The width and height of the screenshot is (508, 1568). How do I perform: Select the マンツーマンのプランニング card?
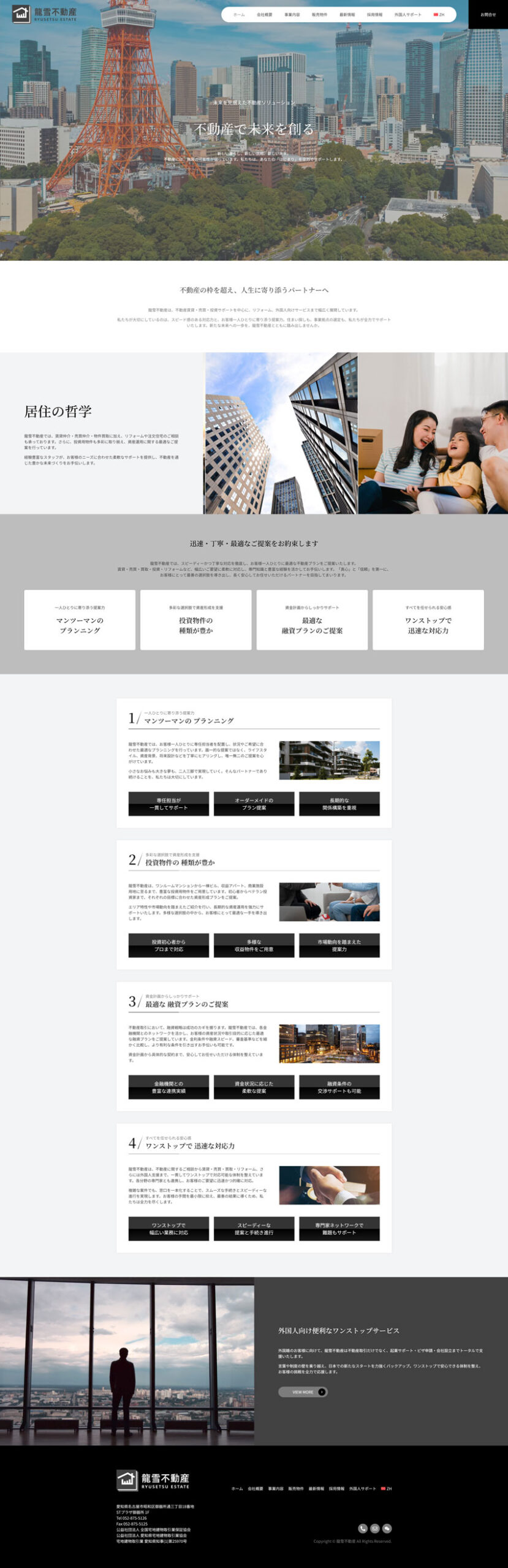pyautogui.click(x=80, y=620)
